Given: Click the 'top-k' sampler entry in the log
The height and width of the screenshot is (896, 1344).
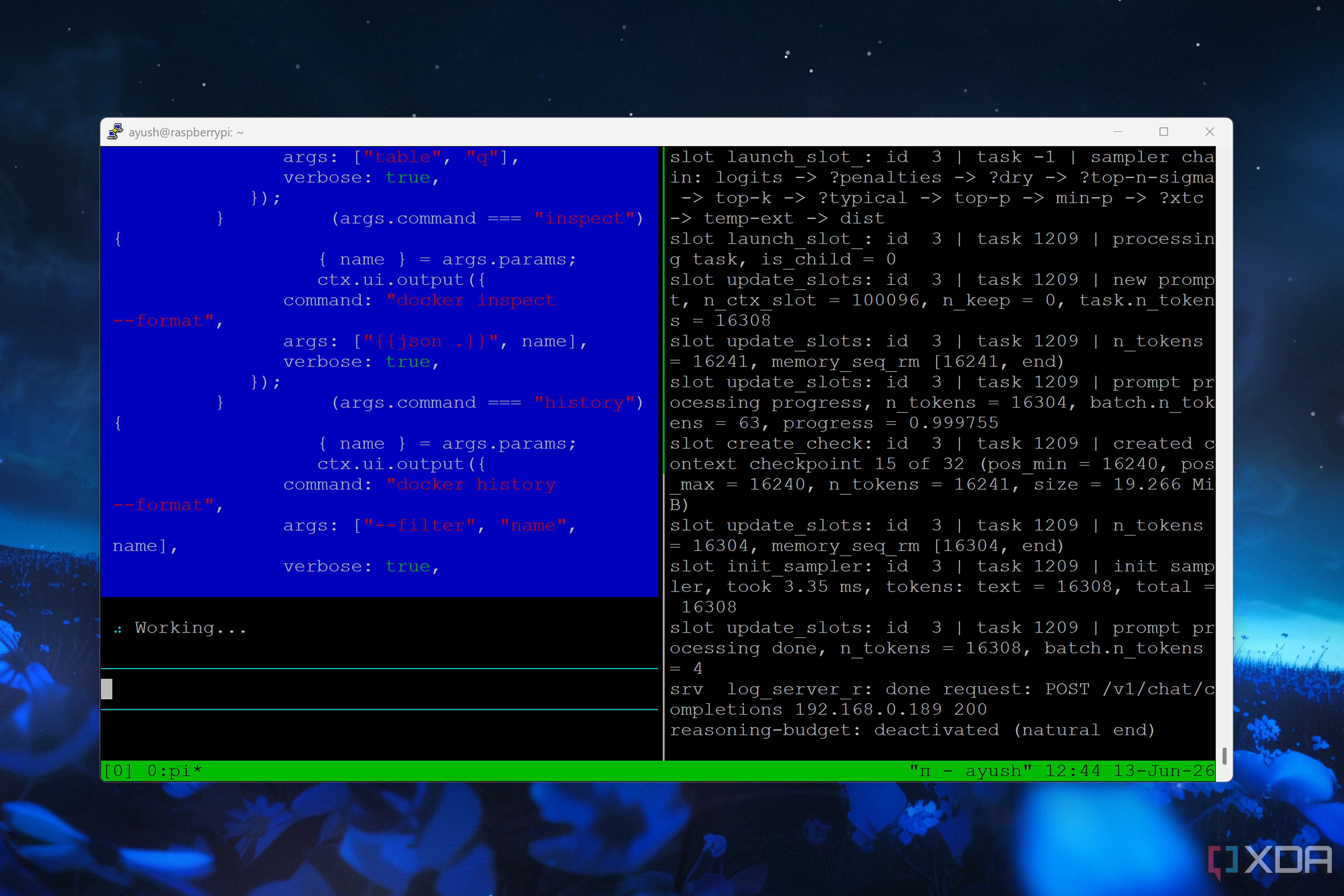Looking at the screenshot, I should point(744,198).
